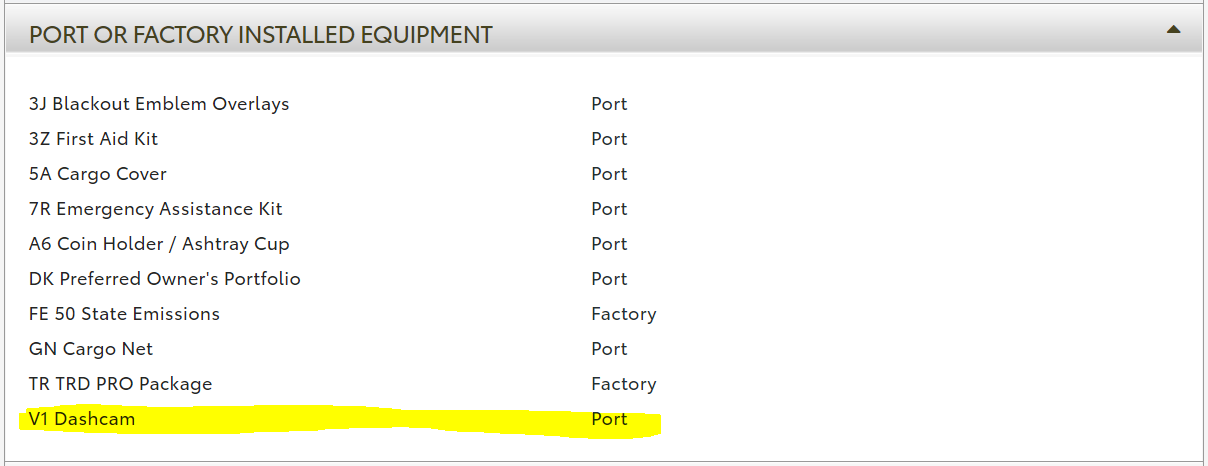The height and width of the screenshot is (466, 1208).
Task: Collapse the Port or Factory Installed Equipment section
Action: [1173, 31]
